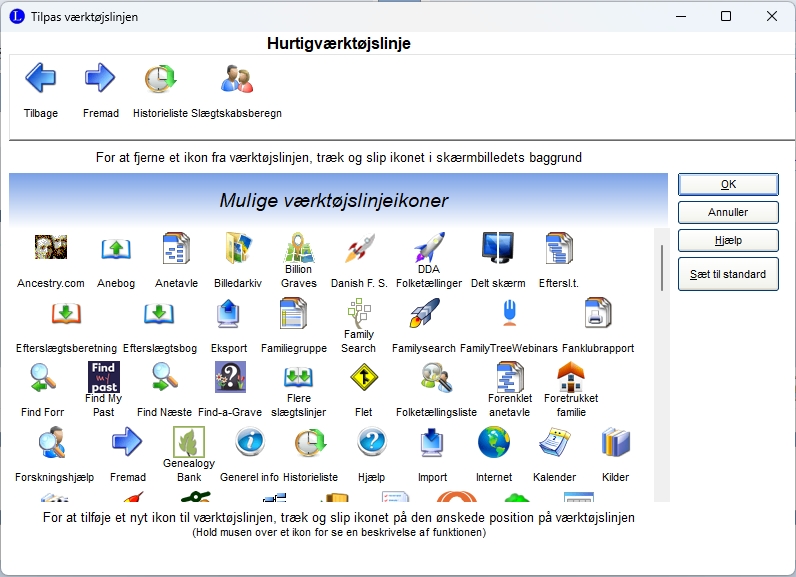Select the Flet merge icon
Screen dimensions: 796x577
[364, 378]
